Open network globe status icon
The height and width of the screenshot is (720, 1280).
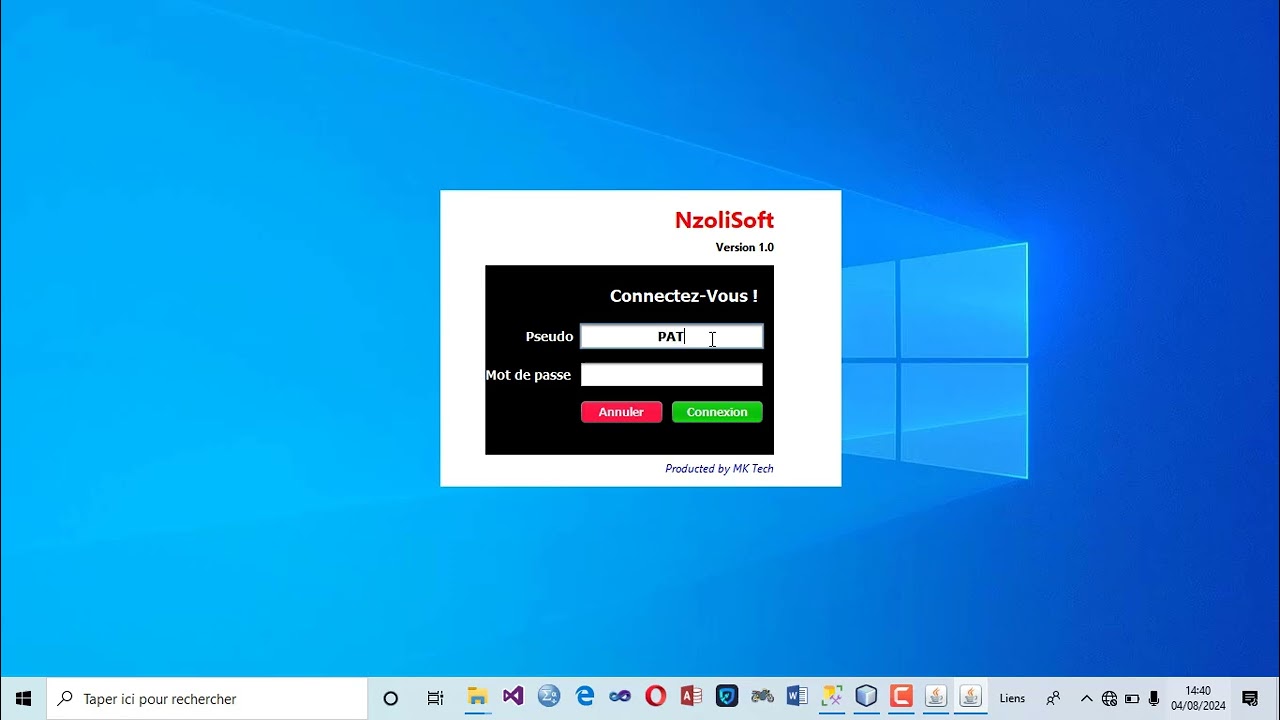1109,698
